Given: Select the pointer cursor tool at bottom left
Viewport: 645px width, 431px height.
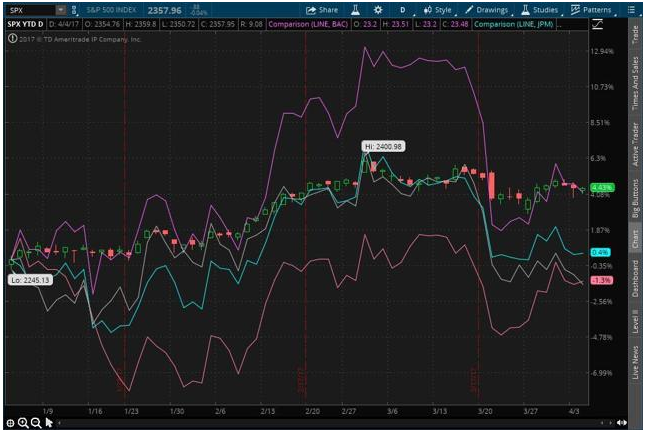Looking at the screenshot, I should coord(48,423).
